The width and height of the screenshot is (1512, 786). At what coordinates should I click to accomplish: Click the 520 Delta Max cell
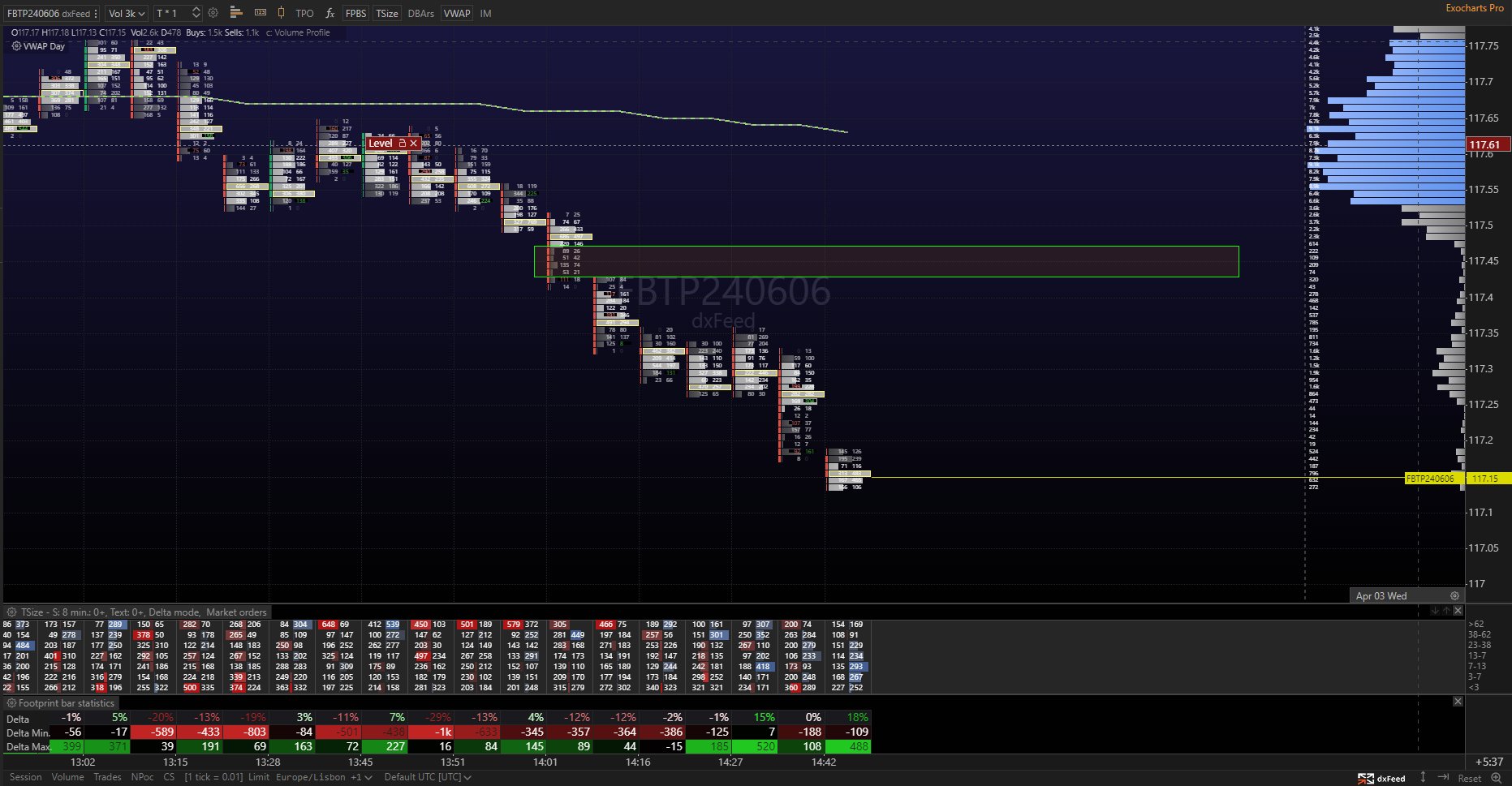pos(756,746)
